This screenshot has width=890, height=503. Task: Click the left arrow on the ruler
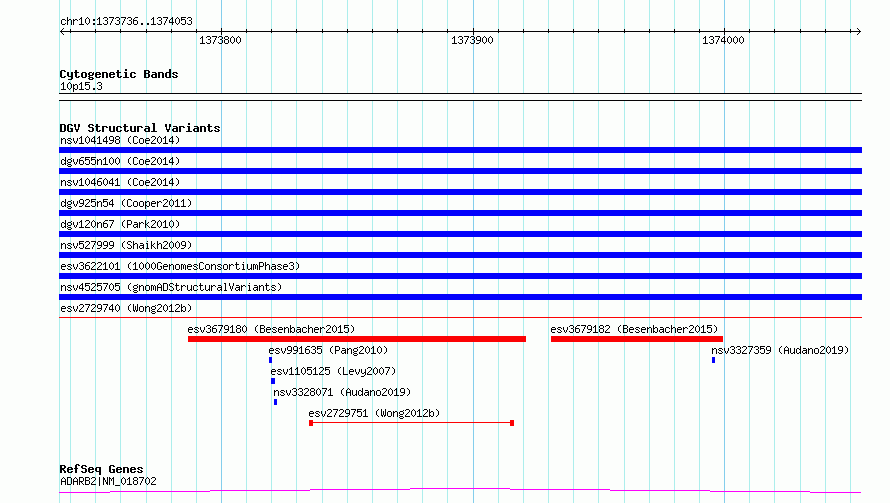pyautogui.click(x=63, y=31)
